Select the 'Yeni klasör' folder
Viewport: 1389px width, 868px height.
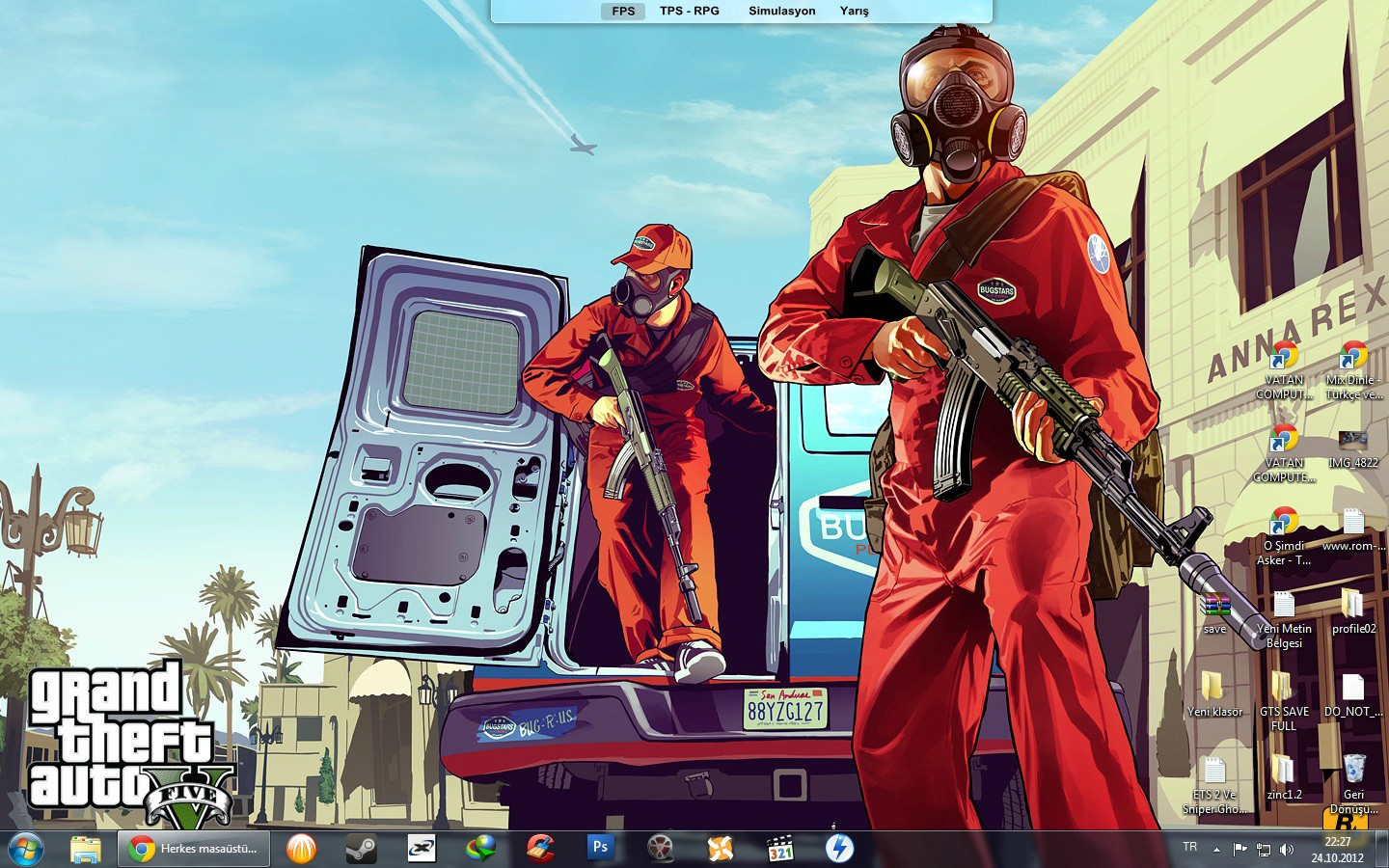[x=1215, y=695]
